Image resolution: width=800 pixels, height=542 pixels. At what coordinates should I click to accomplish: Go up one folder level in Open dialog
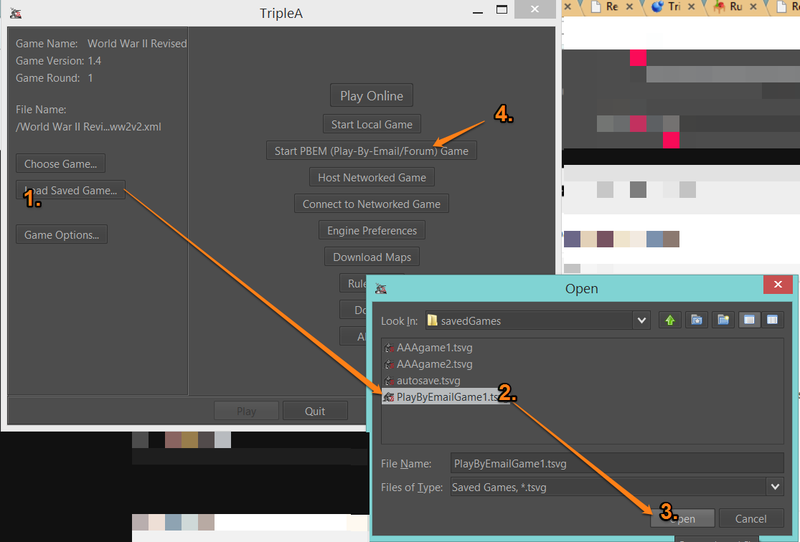click(670, 320)
